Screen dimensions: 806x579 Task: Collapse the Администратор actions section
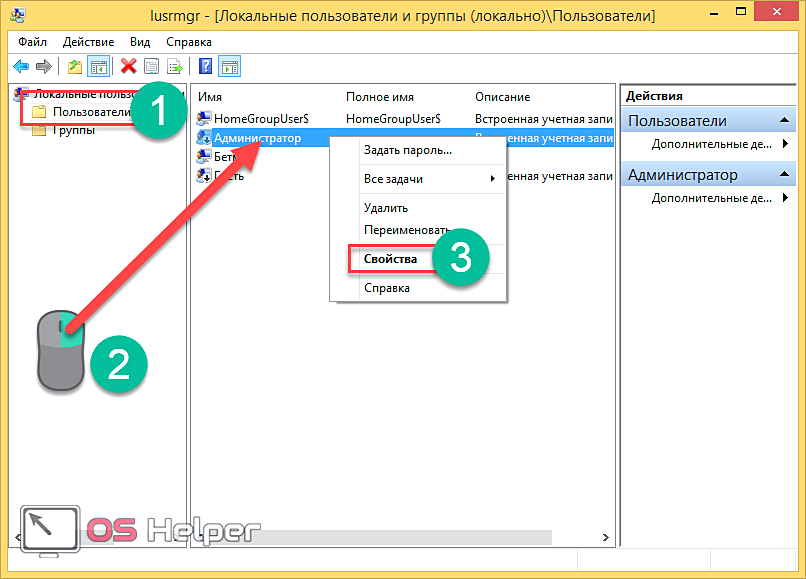pyautogui.click(x=783, y=175)
